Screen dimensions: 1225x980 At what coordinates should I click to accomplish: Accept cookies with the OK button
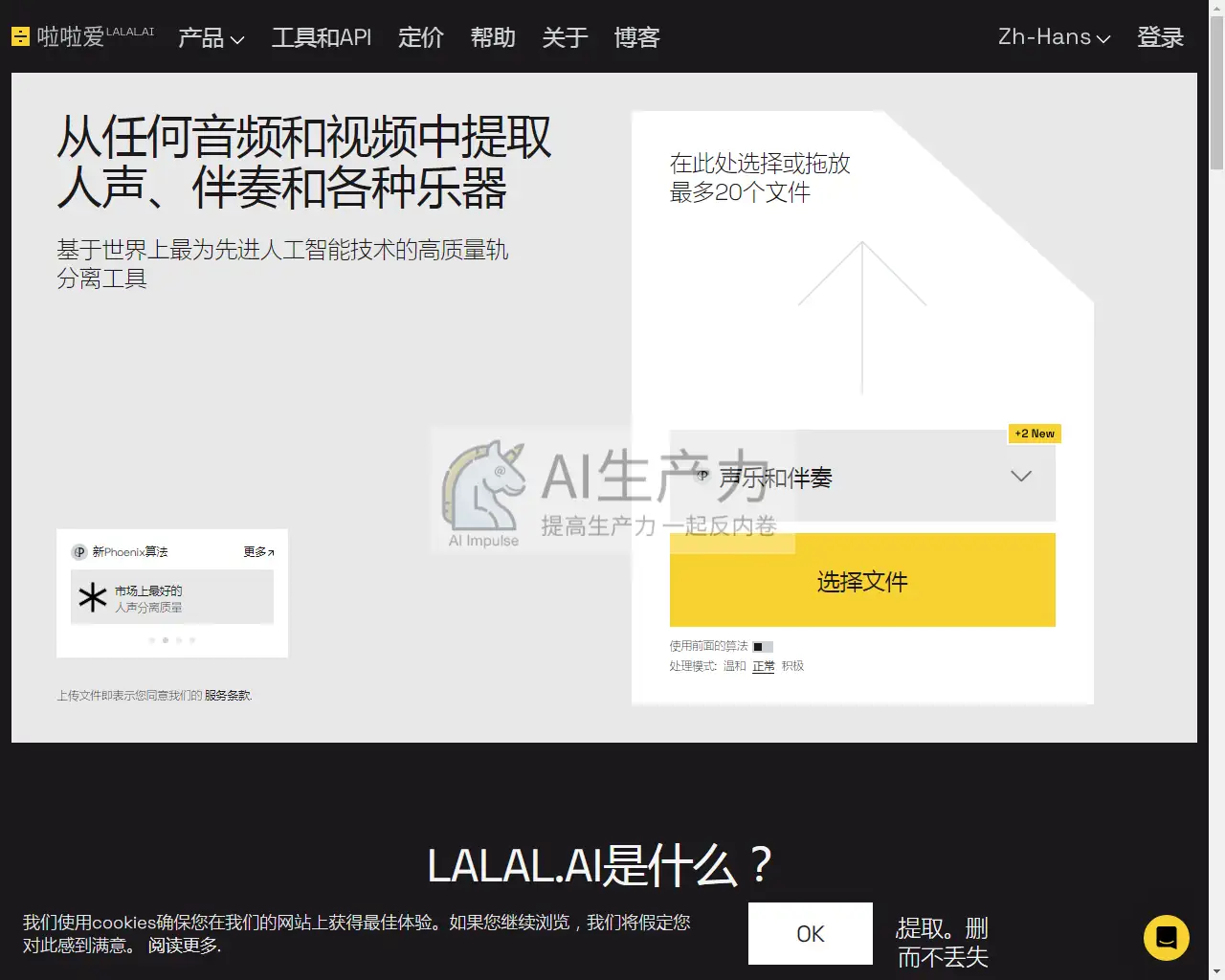(811, 933)
